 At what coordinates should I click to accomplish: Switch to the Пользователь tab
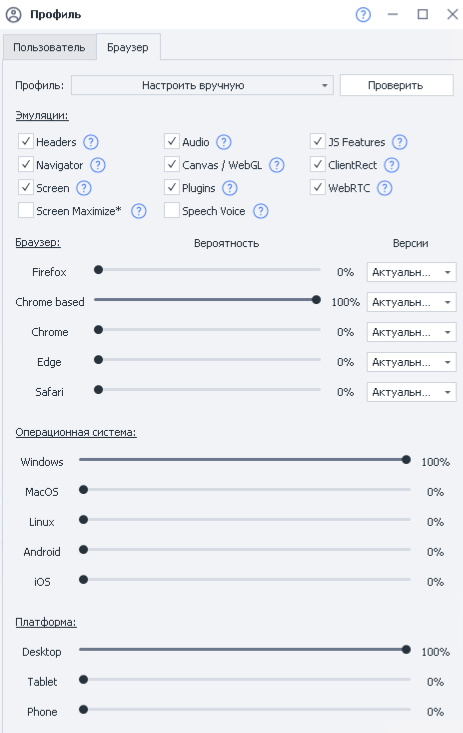49,47
